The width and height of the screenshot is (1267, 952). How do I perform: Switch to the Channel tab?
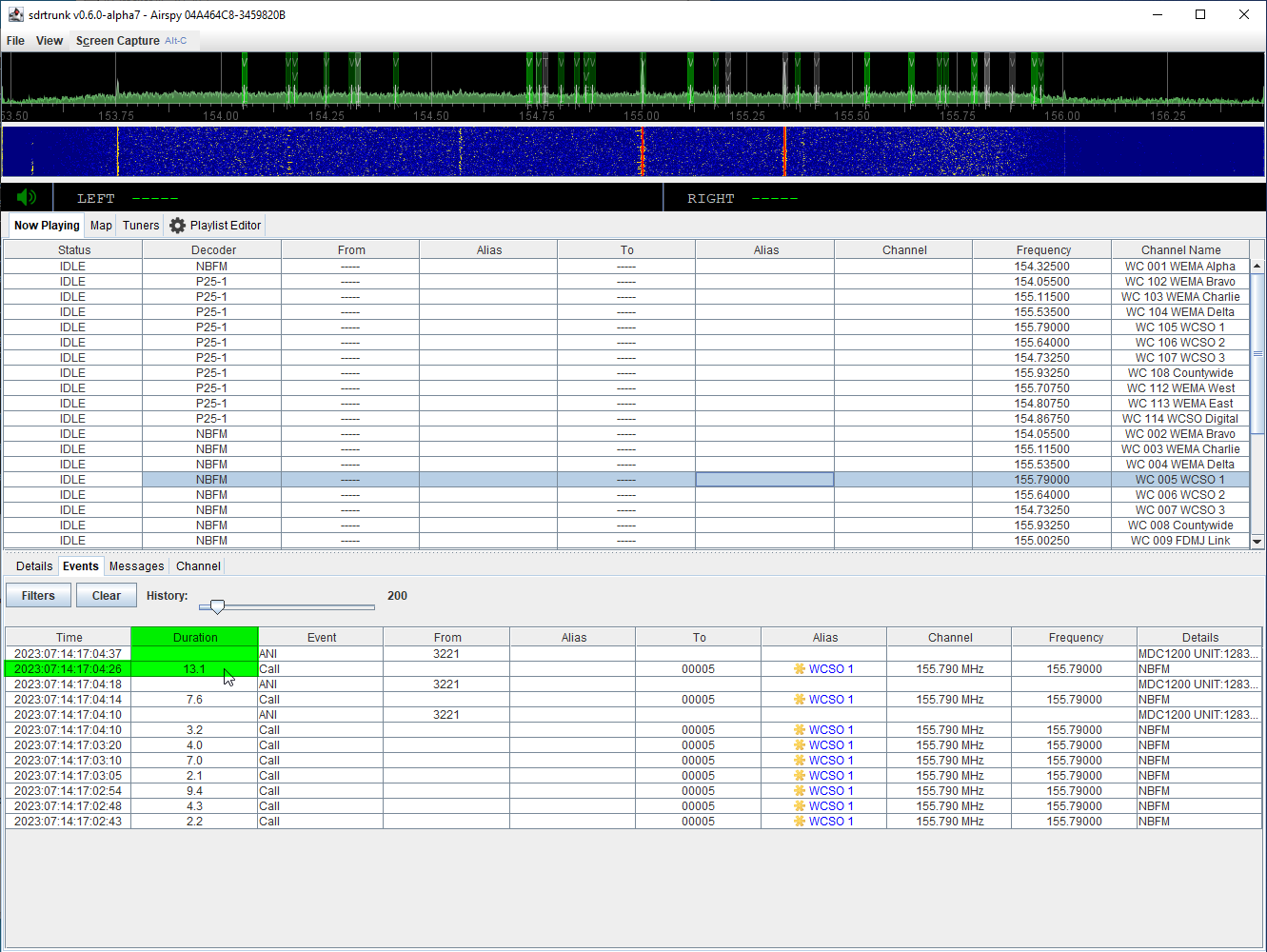(197, 565)
